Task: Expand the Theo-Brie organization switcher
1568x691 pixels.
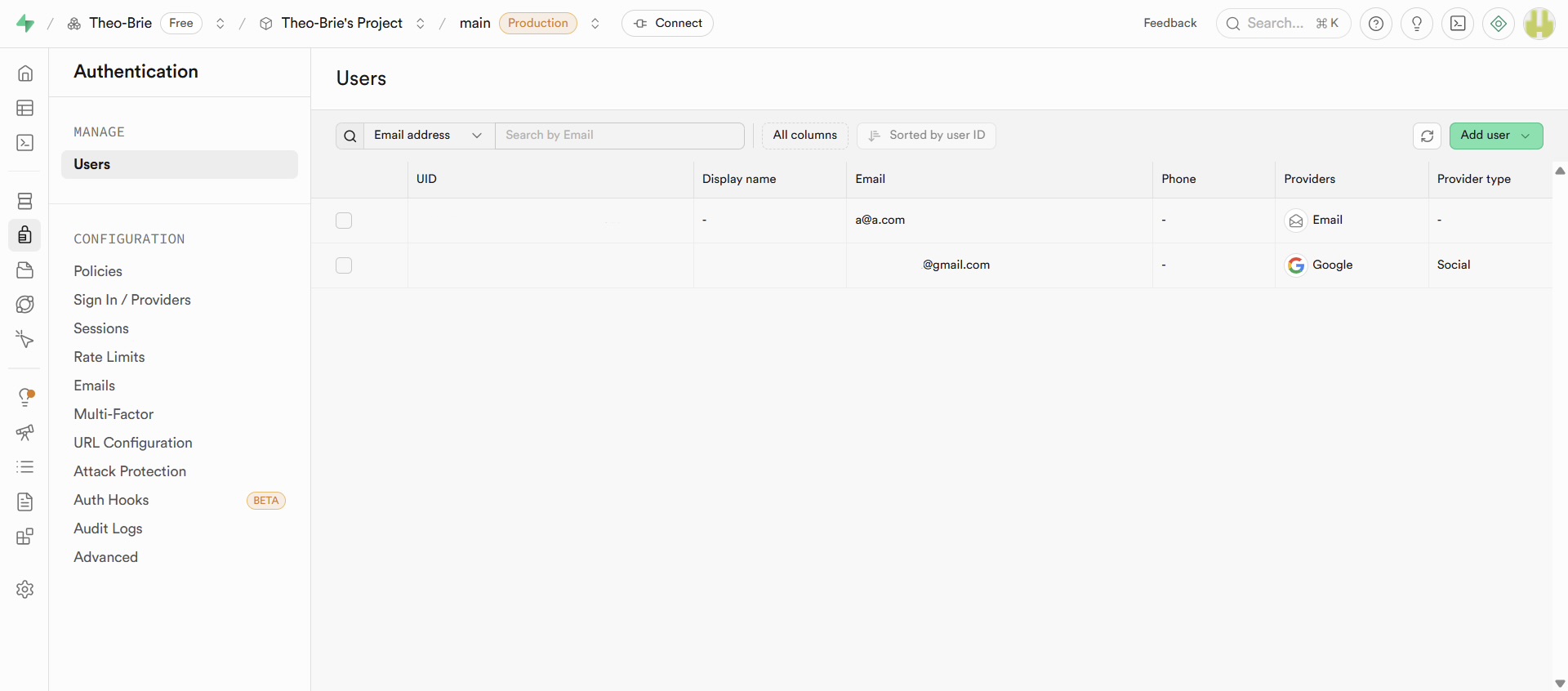Action: [x=220, y=24]
